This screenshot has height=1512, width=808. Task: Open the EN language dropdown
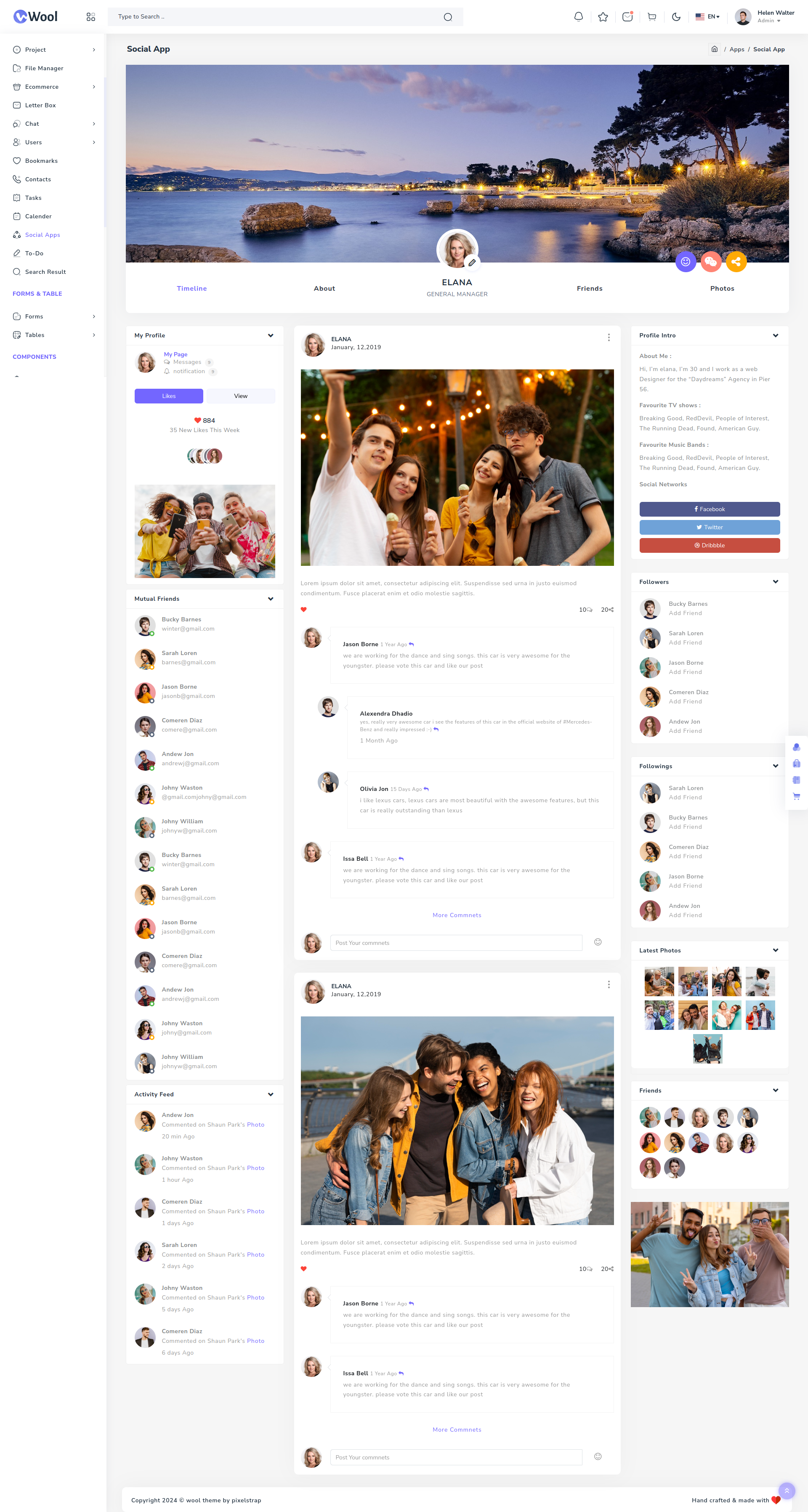pyautogui.click(x=707, y=17)
